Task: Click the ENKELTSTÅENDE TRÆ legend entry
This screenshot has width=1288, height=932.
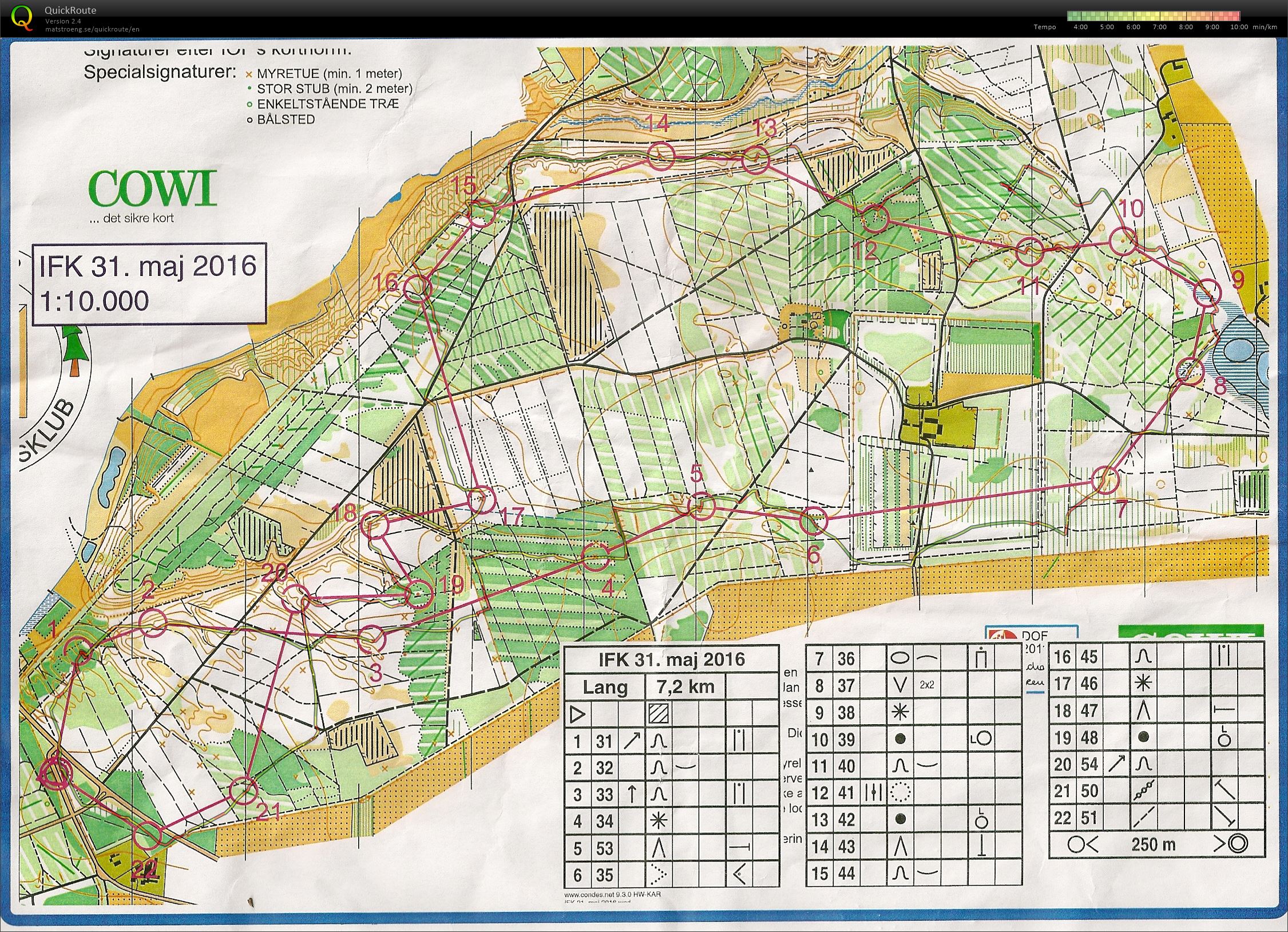Action: click(x=323, y=104)
